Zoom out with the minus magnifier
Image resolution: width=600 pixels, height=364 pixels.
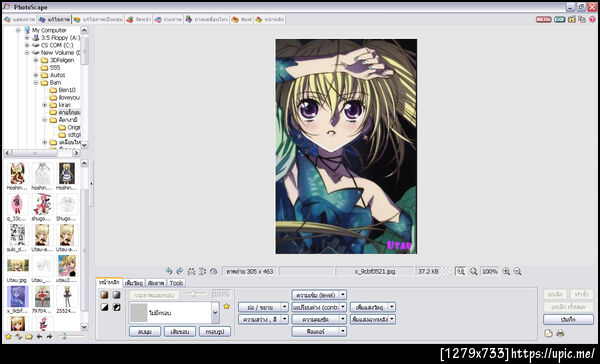tap(517, 271)
